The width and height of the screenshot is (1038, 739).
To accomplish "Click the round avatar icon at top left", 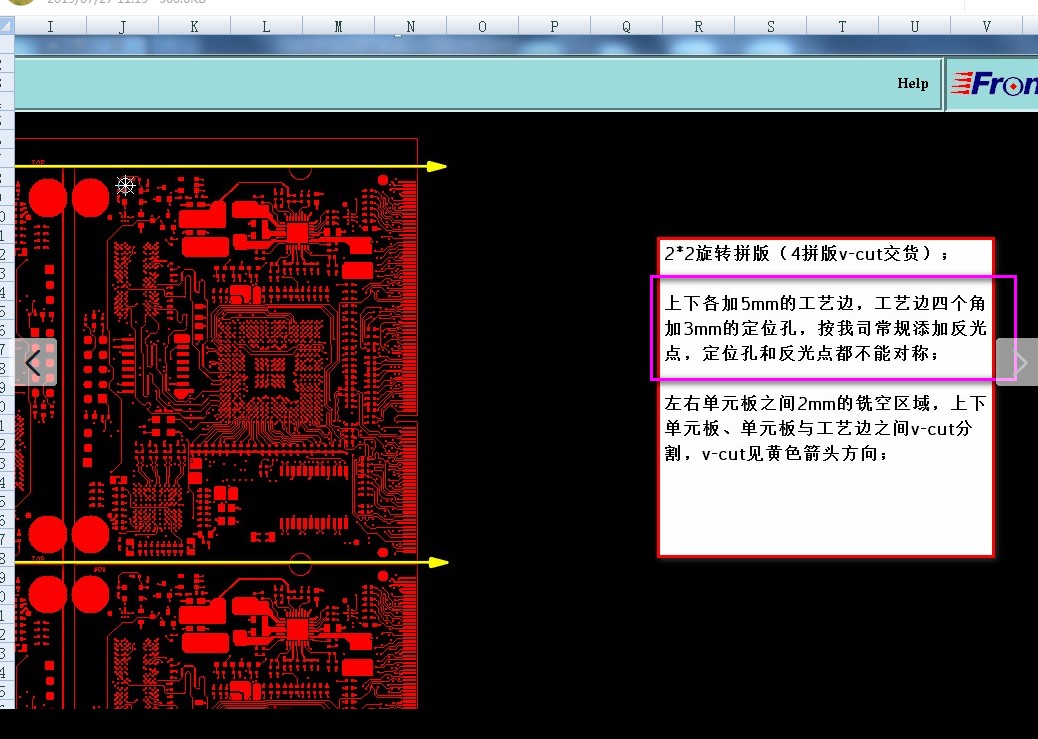I will point(20,2).
